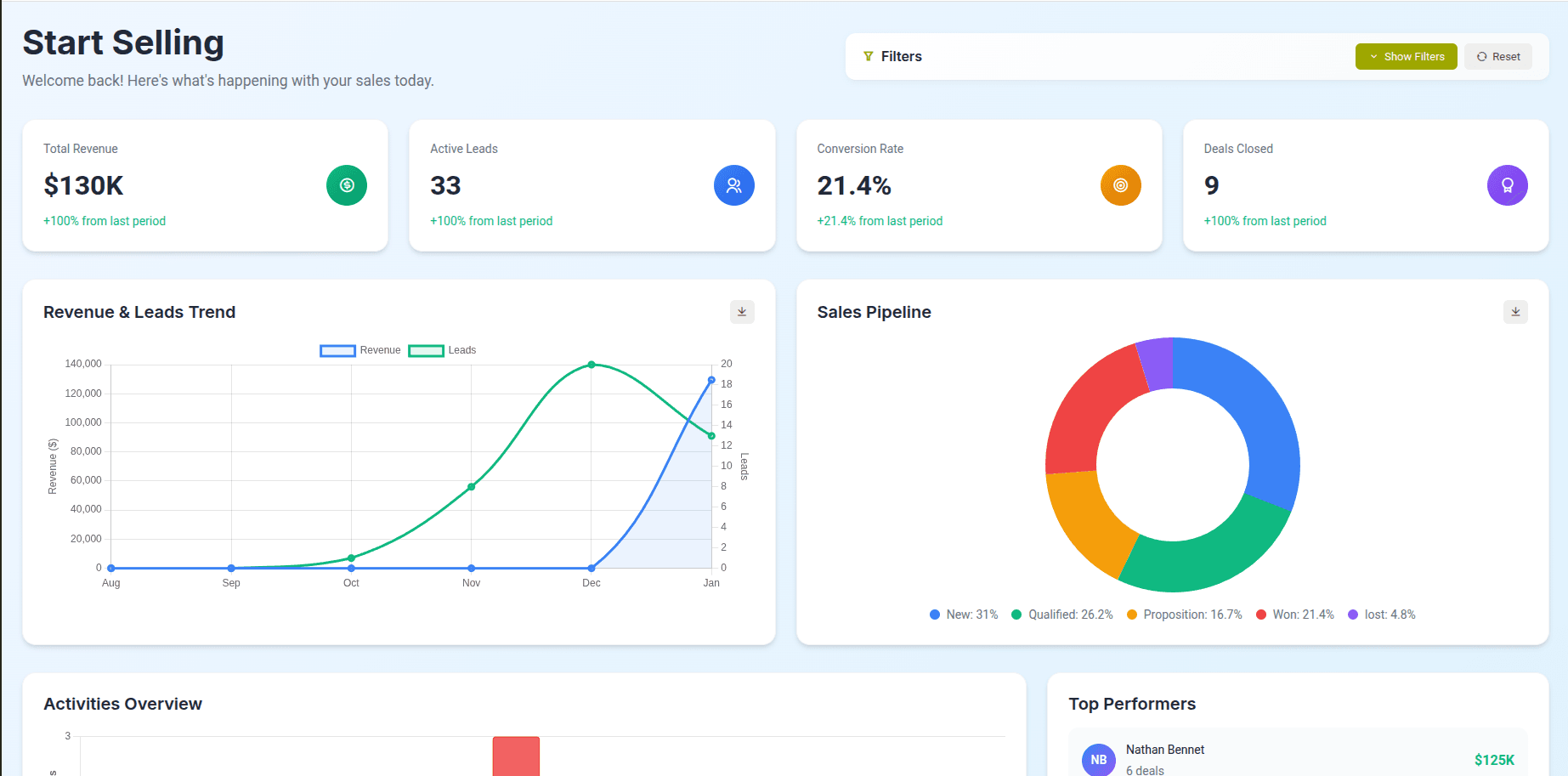Select the Conversion Rate target icon

1121,185
